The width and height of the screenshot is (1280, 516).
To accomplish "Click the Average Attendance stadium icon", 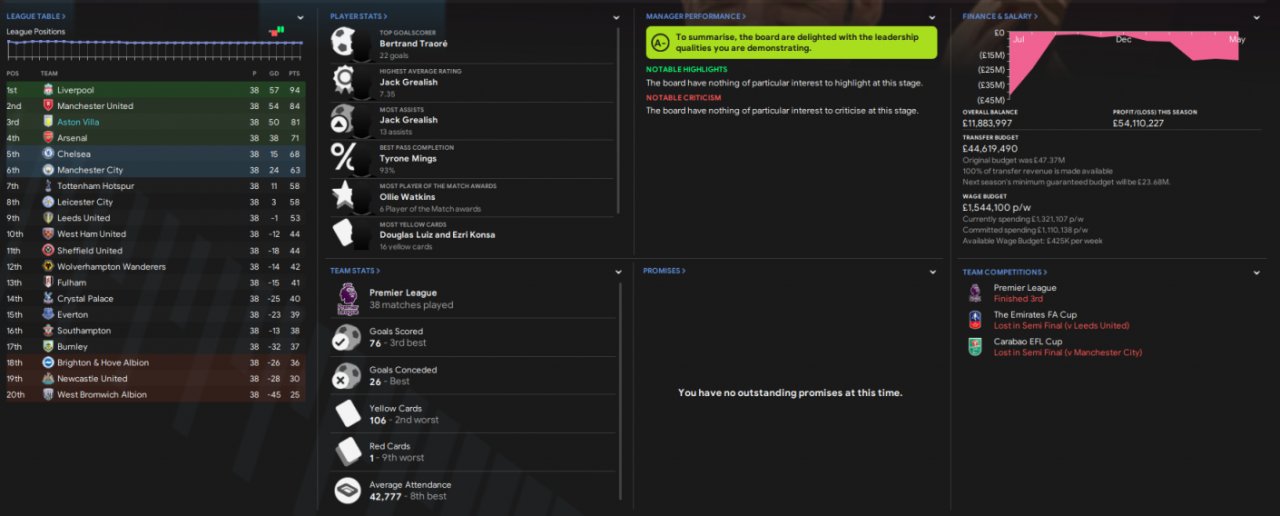I will (x=347, y=490).
